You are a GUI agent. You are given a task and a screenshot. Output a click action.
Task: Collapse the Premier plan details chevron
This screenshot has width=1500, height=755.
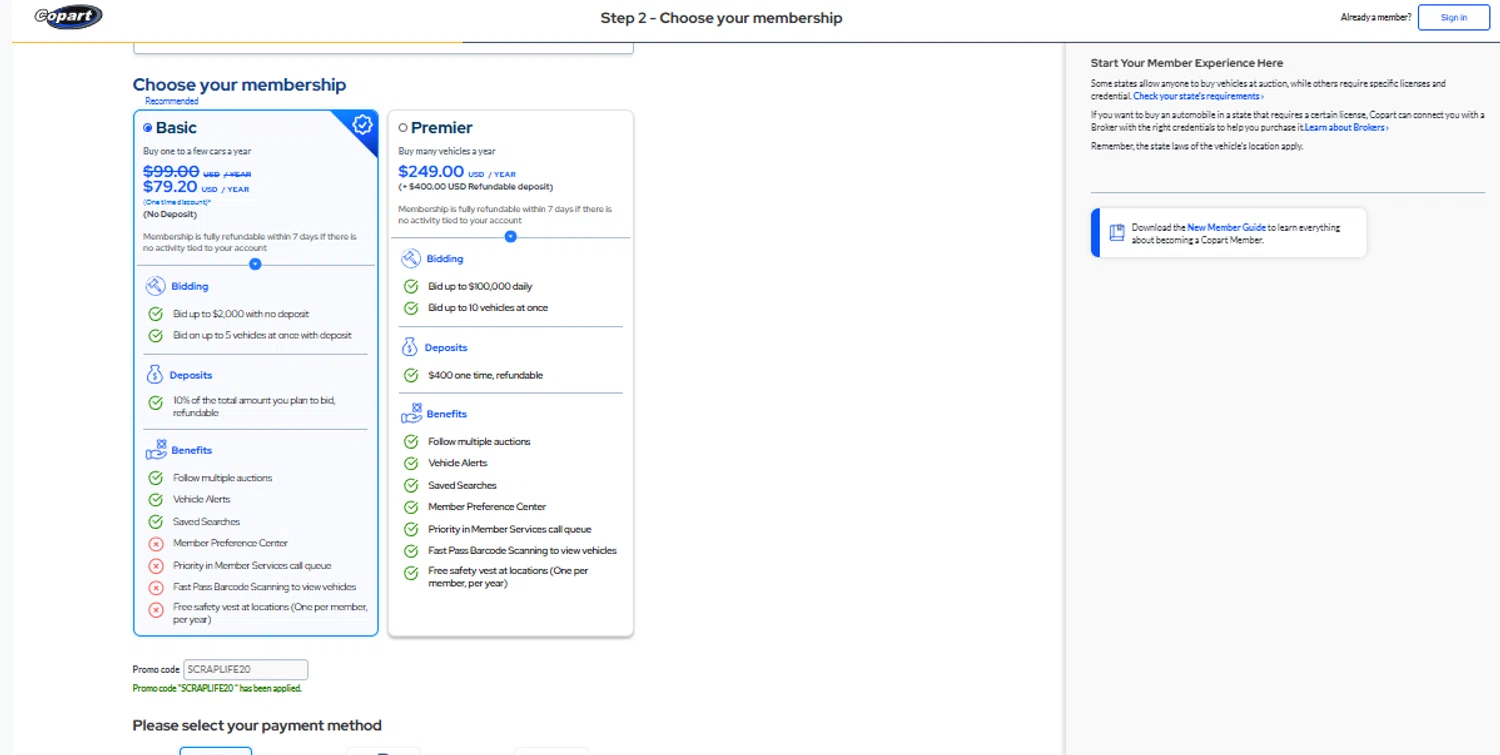[511, 237]
